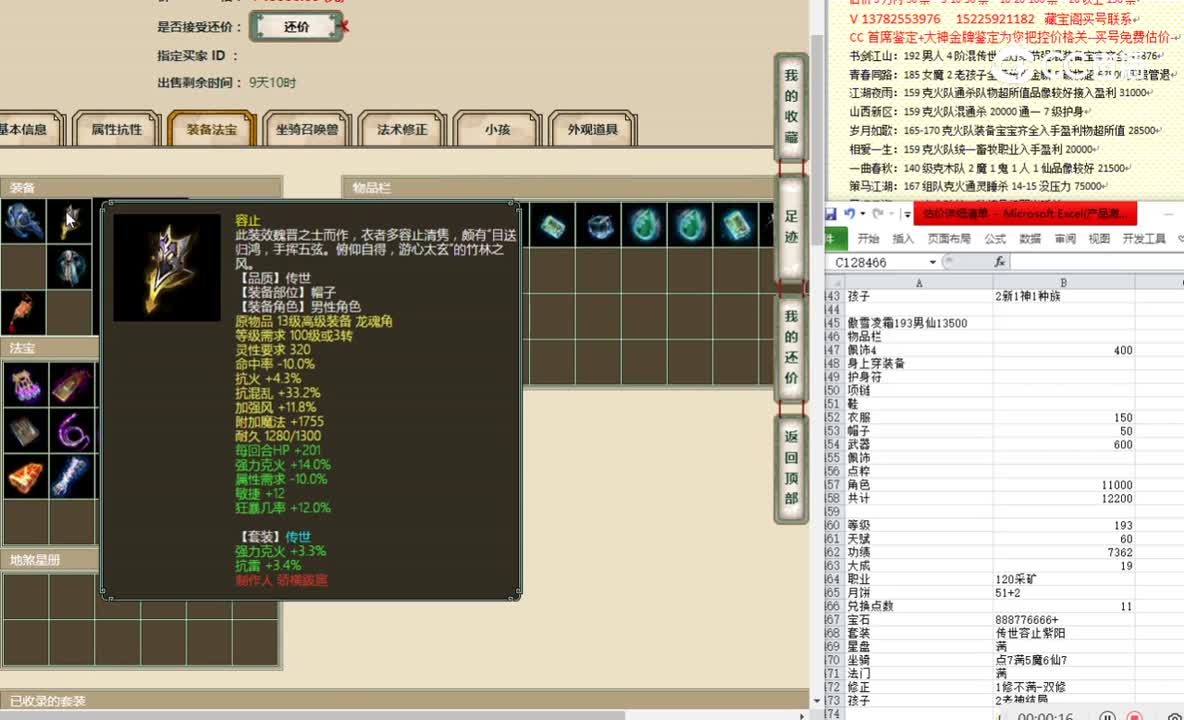Open the undo history dropdown arrow
1184x720 pixels.
point(862,214)
